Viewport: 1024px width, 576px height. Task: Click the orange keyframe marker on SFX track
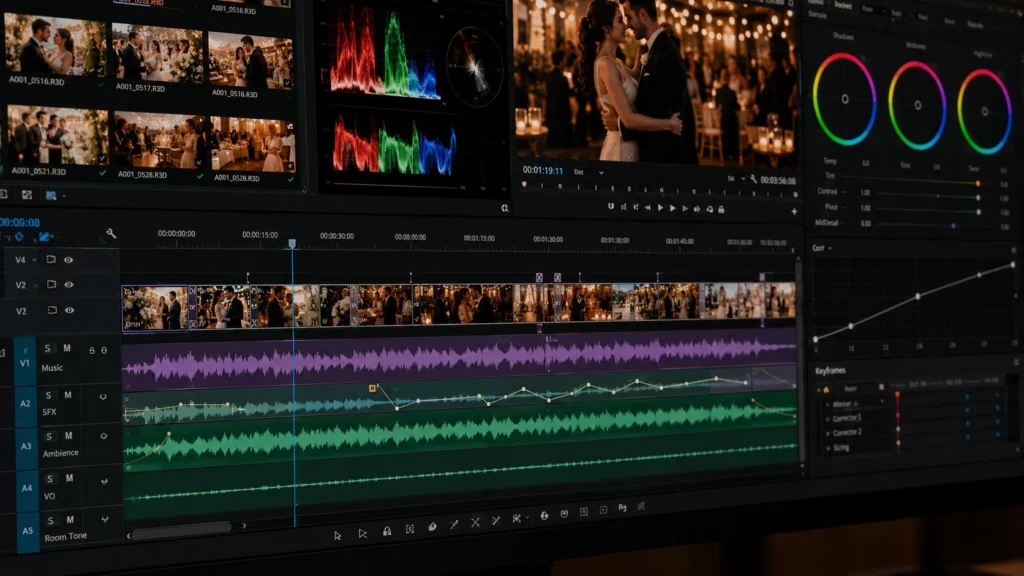click(x=372, y=388)
